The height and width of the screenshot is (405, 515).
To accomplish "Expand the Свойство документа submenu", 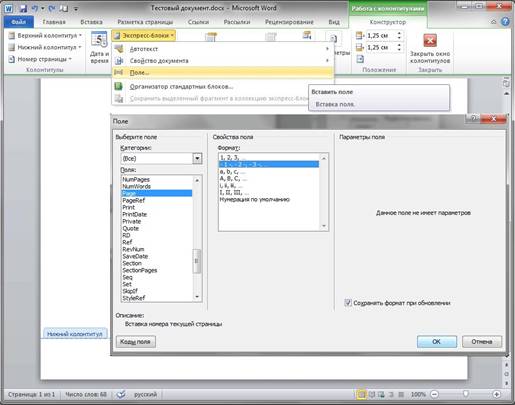I will 223,61.
